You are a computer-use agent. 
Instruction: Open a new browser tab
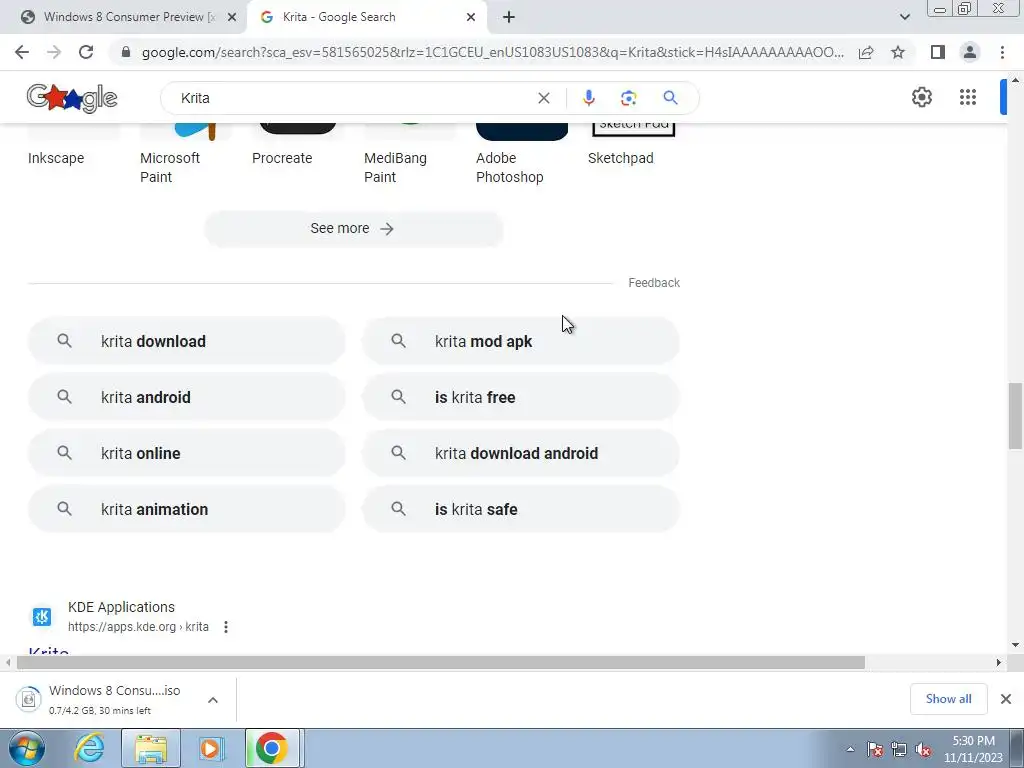point(509,17)
